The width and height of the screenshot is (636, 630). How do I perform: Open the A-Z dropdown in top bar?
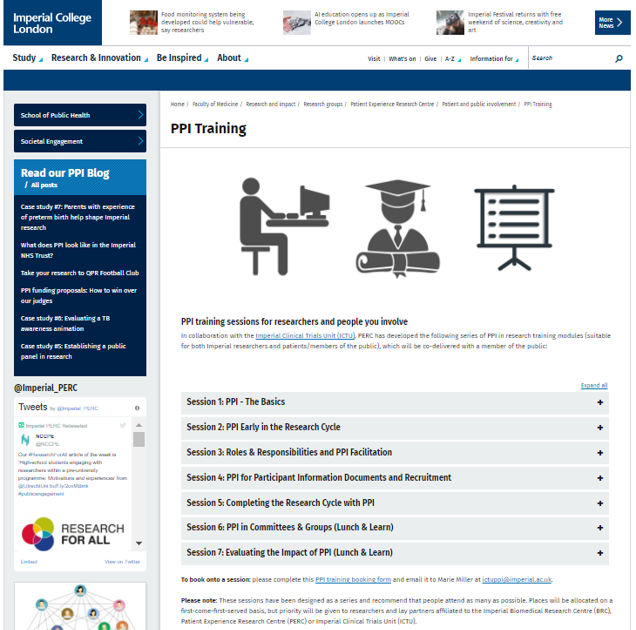[452, 59]
